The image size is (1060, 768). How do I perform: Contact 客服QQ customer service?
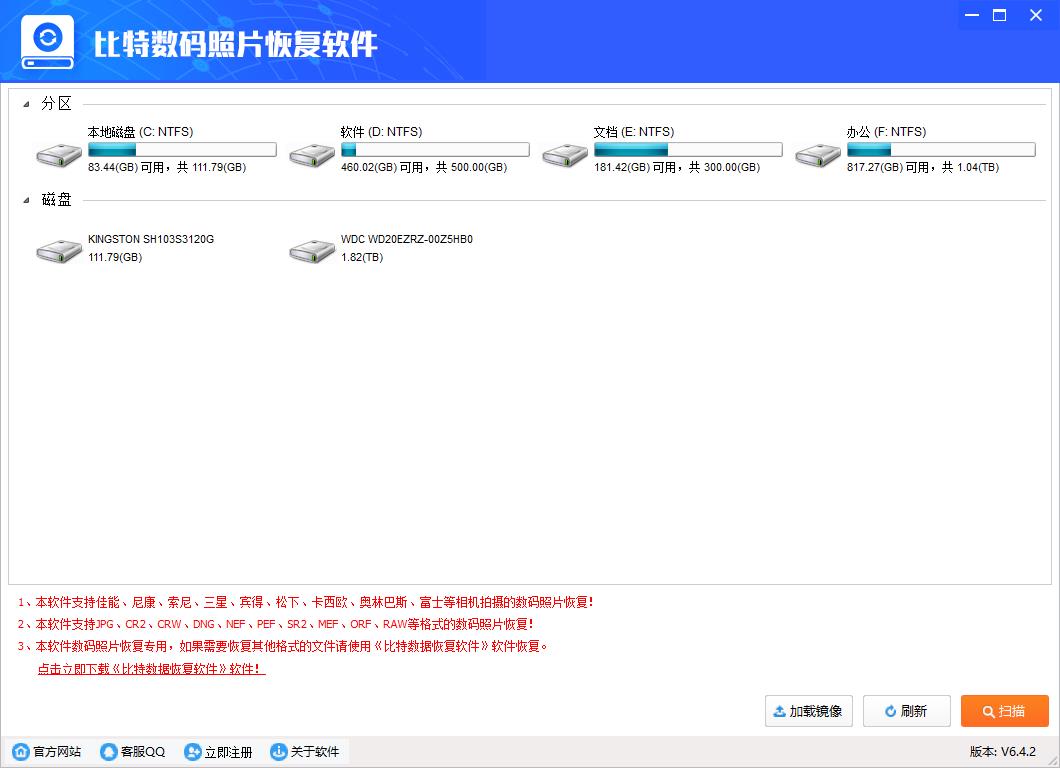[x=133, y=752]
